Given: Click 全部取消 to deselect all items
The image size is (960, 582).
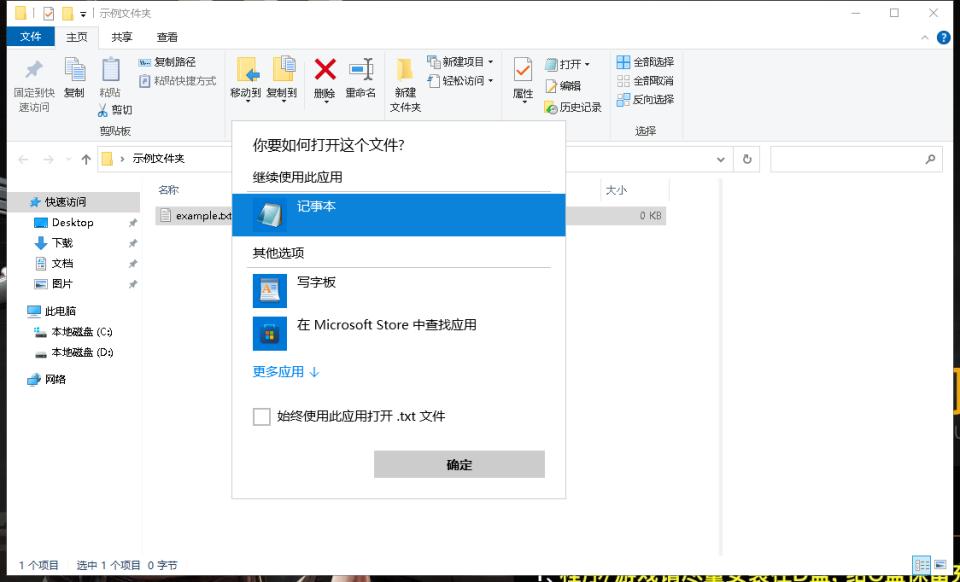Looking at the screenshot, I should pos(644,80).
